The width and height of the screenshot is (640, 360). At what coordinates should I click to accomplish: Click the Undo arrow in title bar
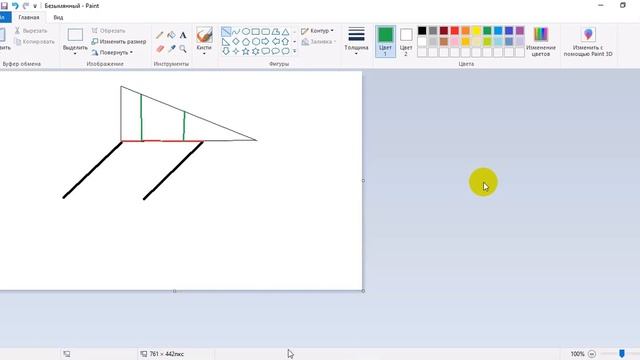(15, 6)
